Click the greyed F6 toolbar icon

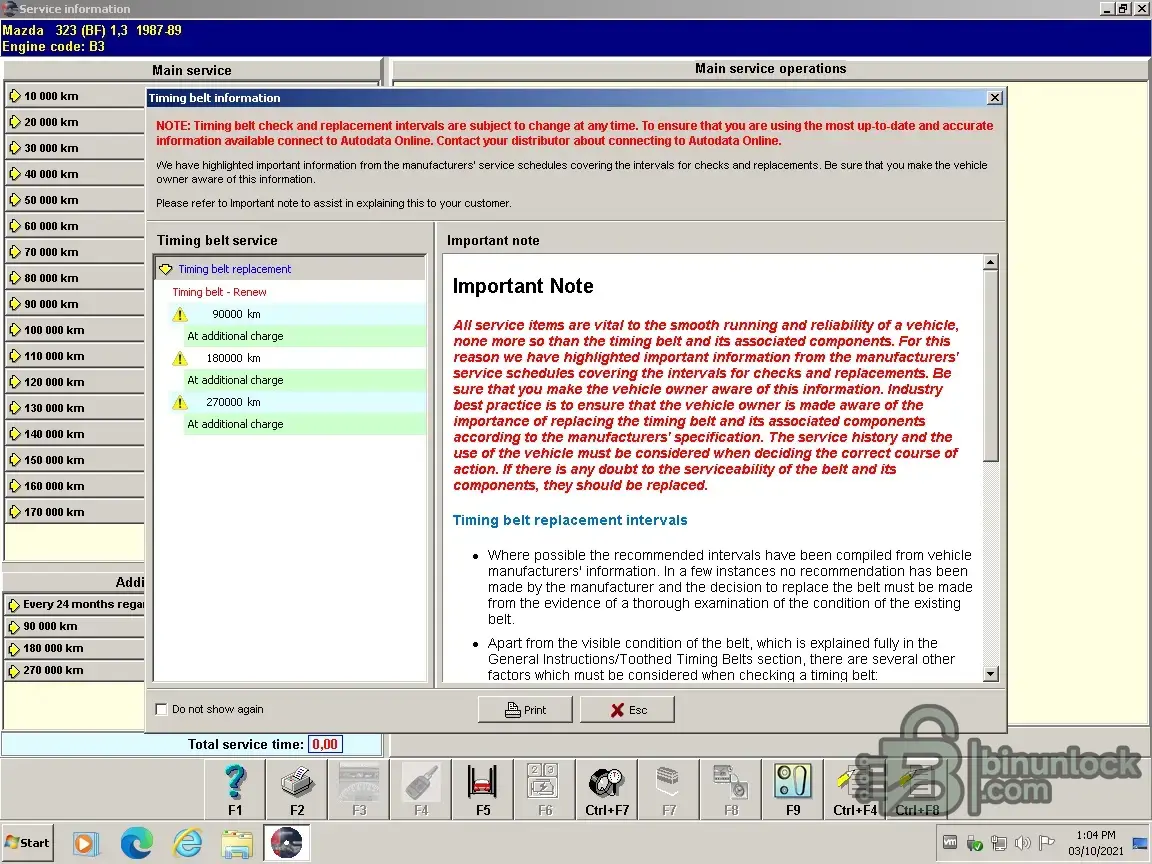point(544,782)
